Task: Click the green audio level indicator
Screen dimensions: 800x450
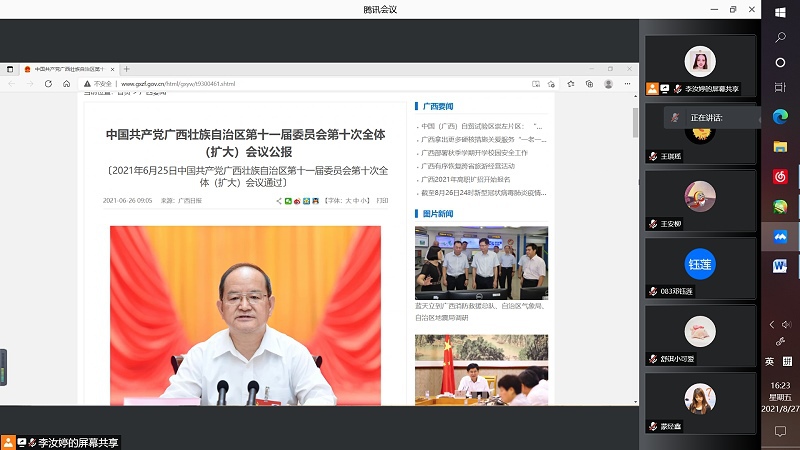Action: click(3, 367)
